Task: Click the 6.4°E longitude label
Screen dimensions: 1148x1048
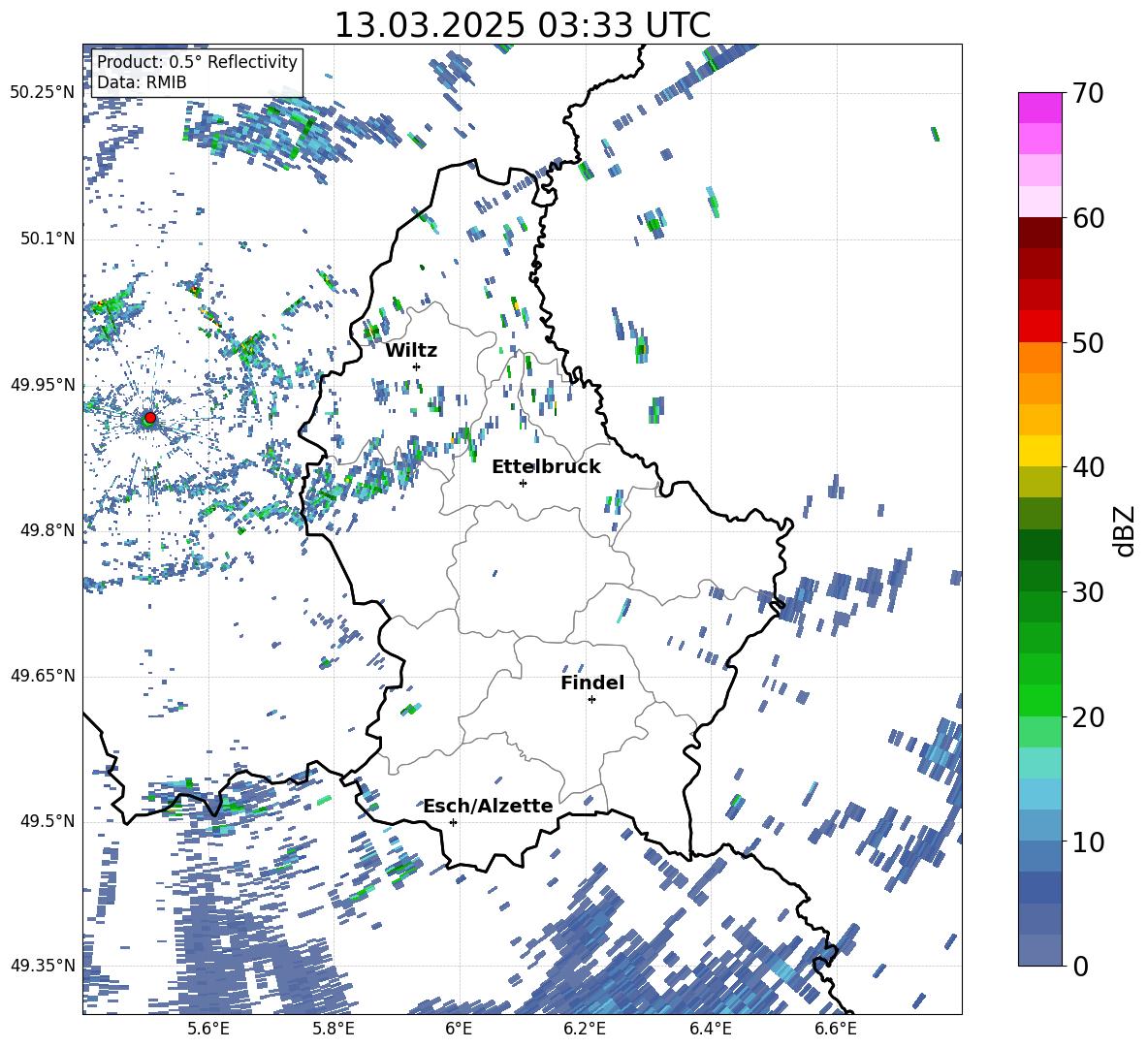Action: [x=710, y=1029]
